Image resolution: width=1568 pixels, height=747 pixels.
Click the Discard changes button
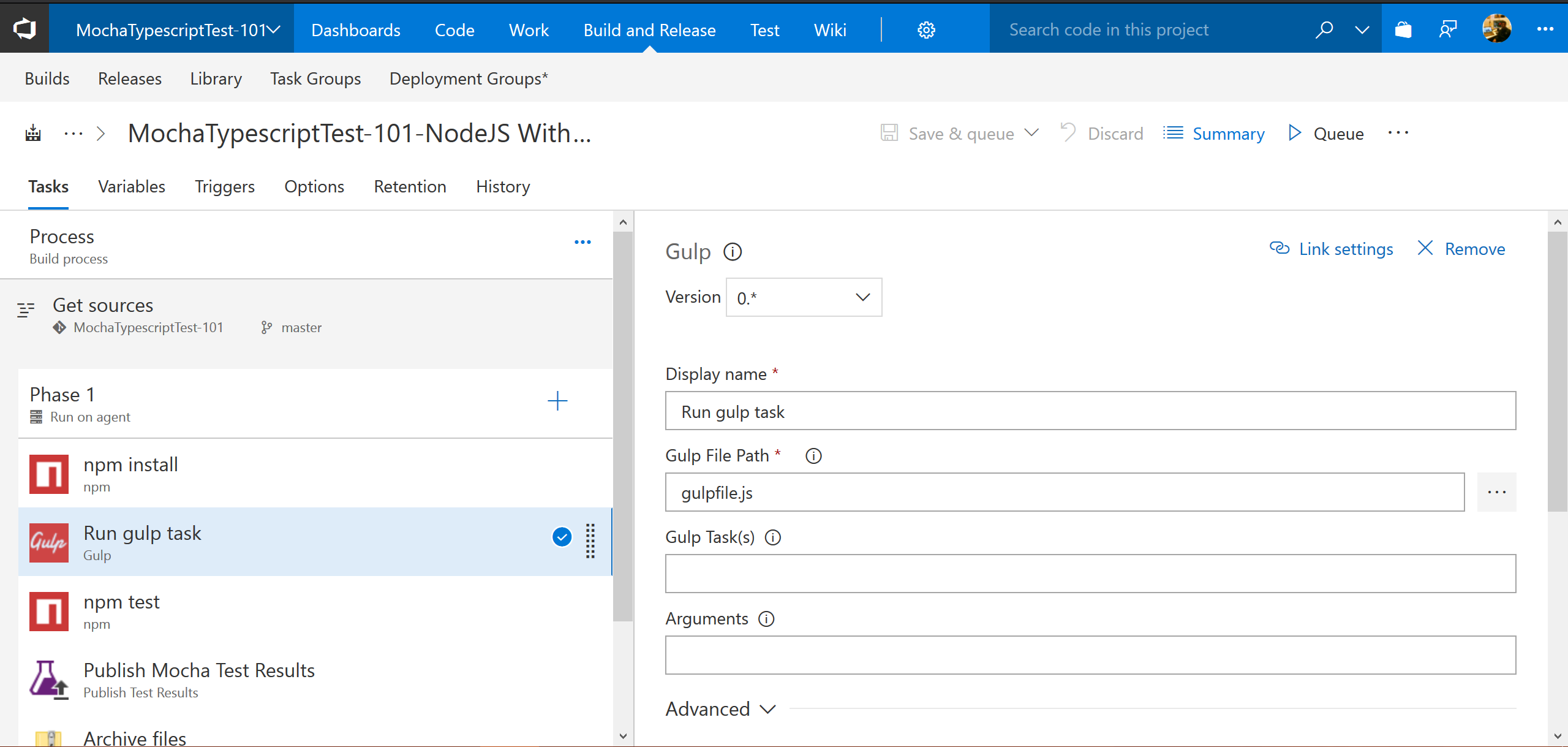pyautogui.click(x=1102, y=133)
